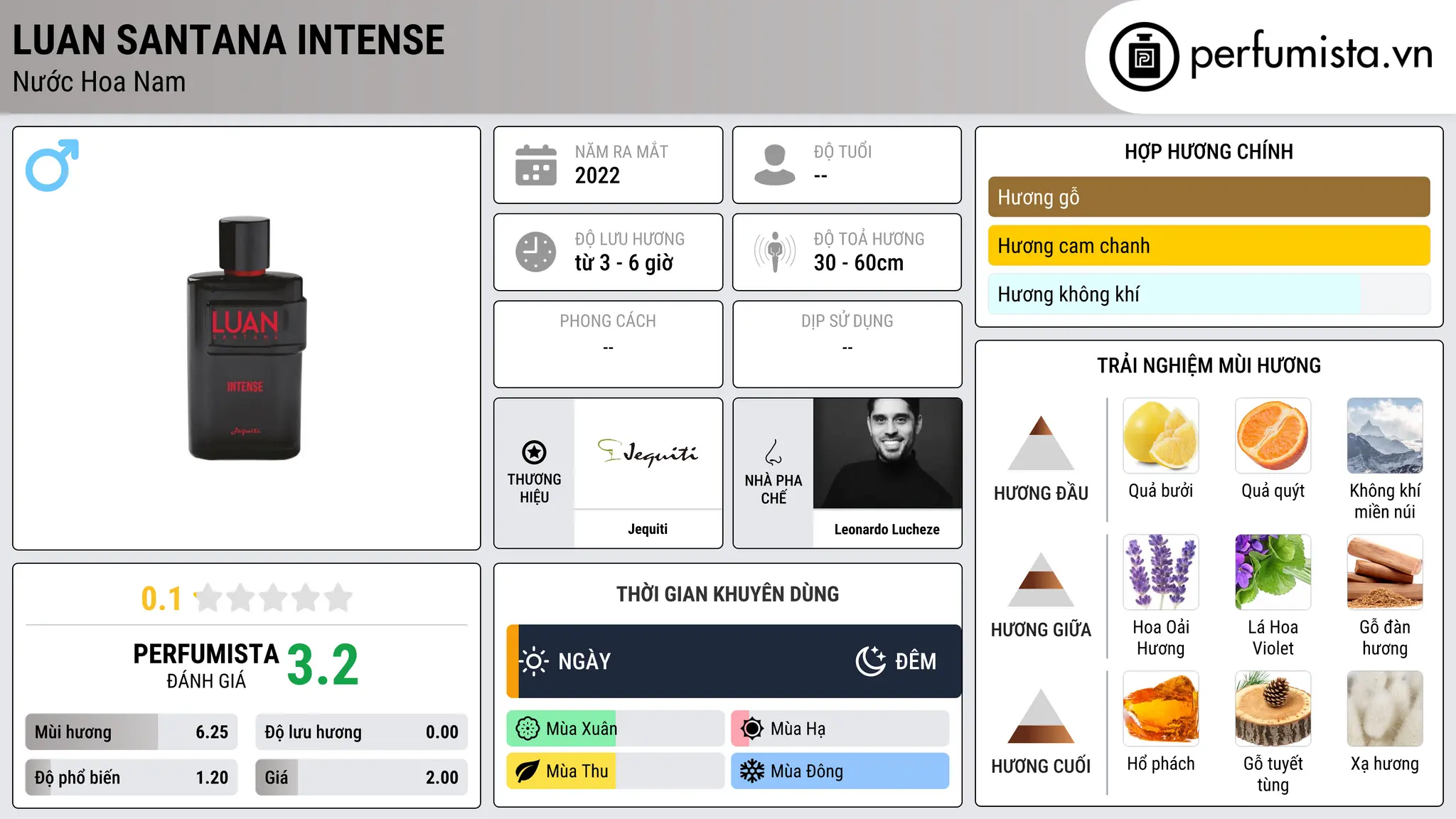Click the Nước Hoa Nam subtitle
The height and width of the screenshot is (819, 1456).
click(100, 82)
